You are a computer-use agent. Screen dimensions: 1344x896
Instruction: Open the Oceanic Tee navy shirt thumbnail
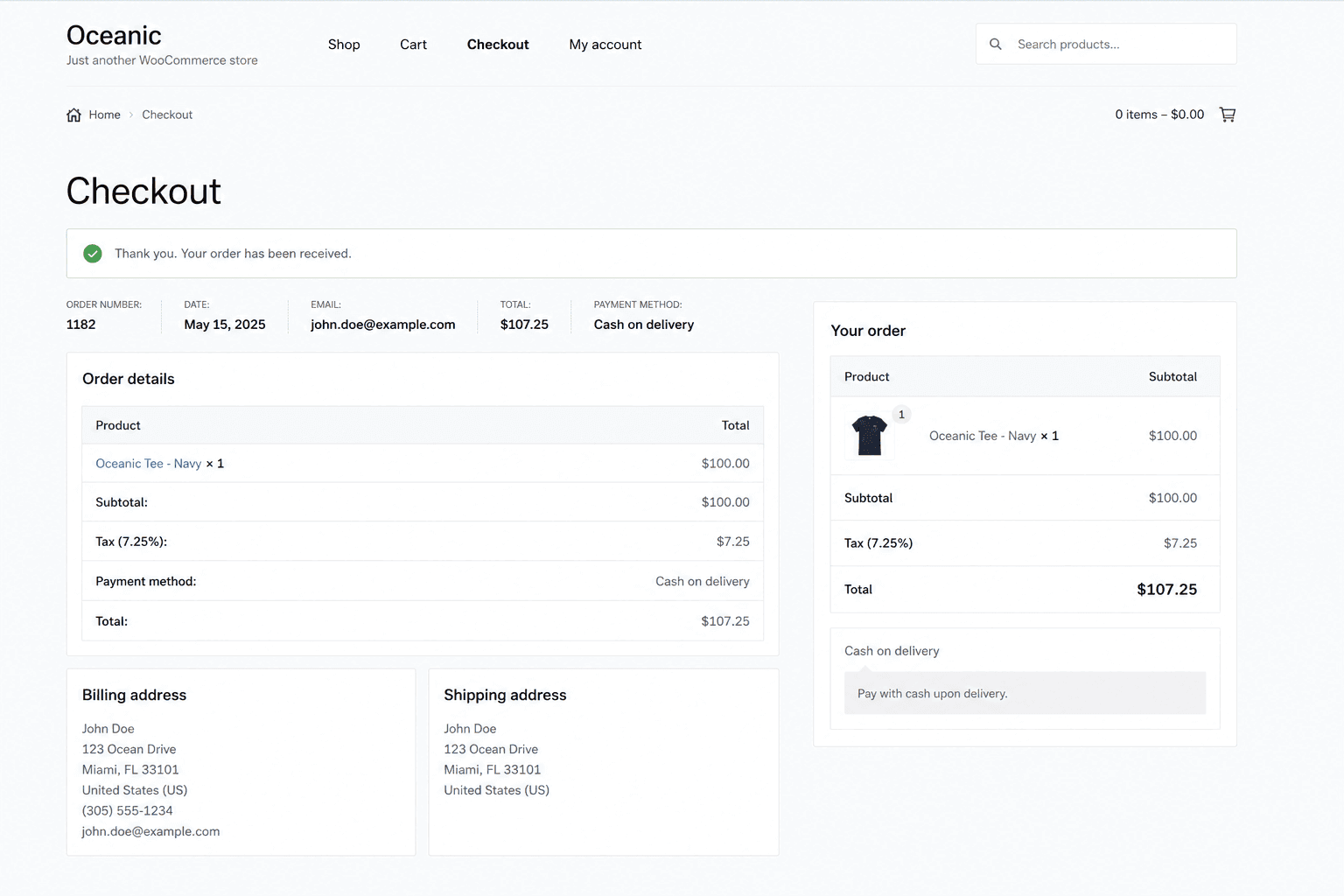869,436
